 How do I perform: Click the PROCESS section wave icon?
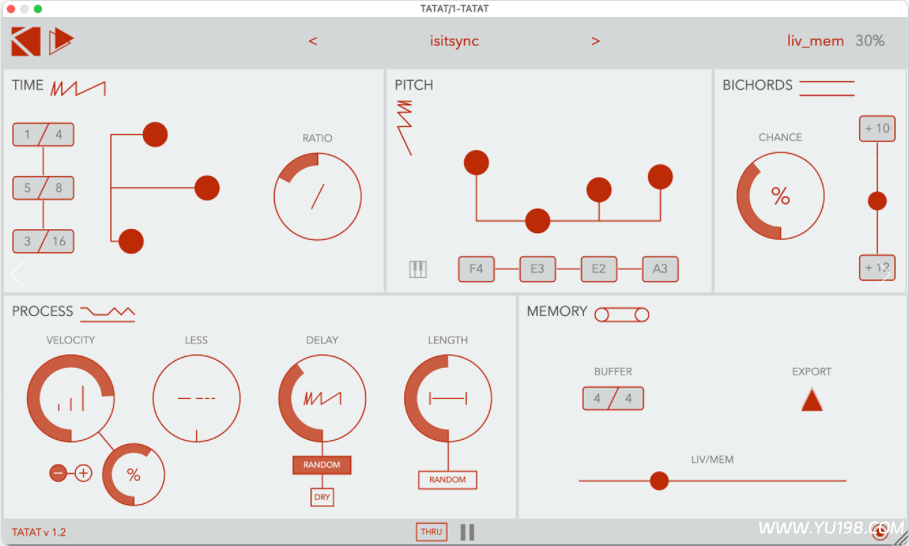click(x=108, y=314)
